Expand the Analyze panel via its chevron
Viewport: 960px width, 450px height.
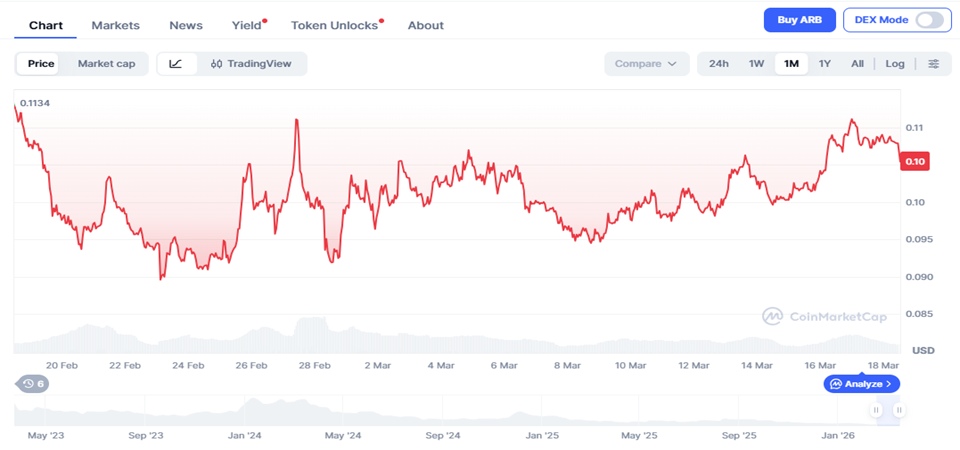pyautogui.click(x=890, y=384)
